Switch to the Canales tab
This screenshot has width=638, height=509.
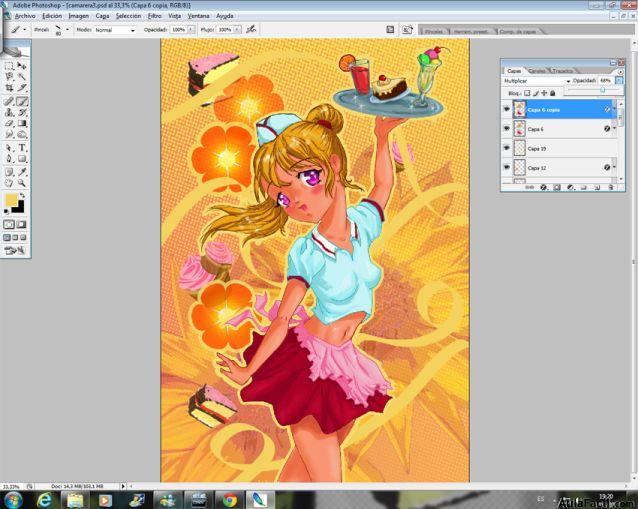(x=537, y=71)
